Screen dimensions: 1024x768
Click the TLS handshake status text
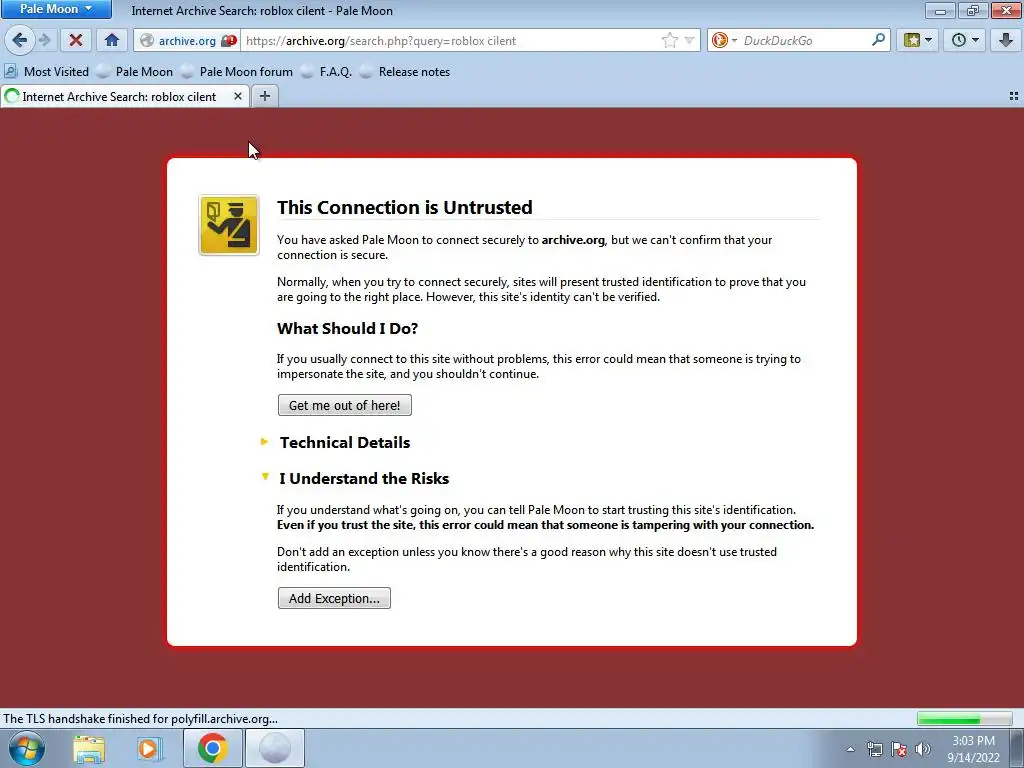140,719
